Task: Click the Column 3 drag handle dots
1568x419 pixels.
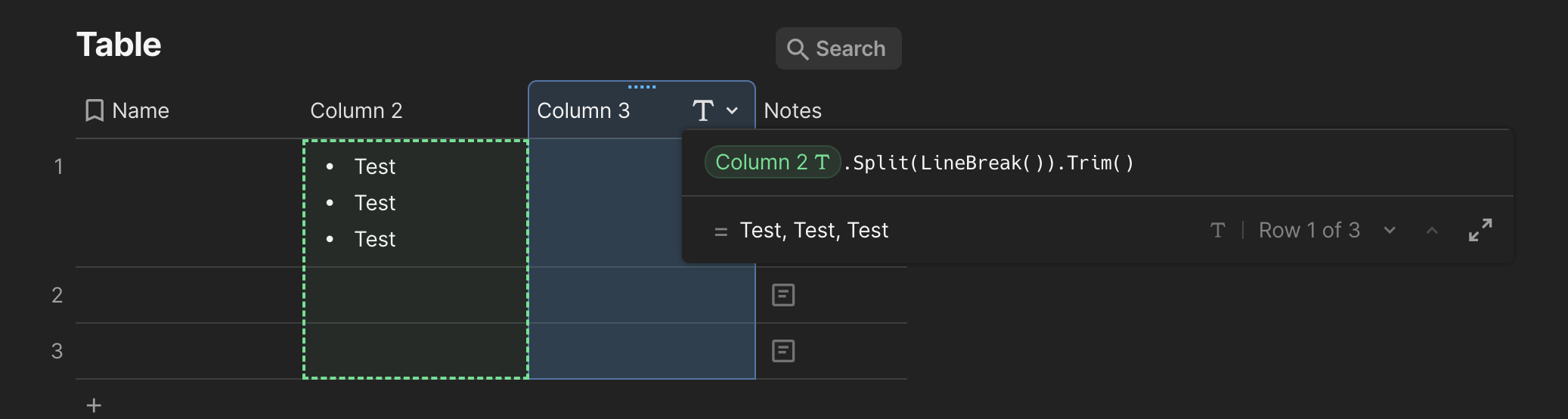Action: [x=642, y=87]
